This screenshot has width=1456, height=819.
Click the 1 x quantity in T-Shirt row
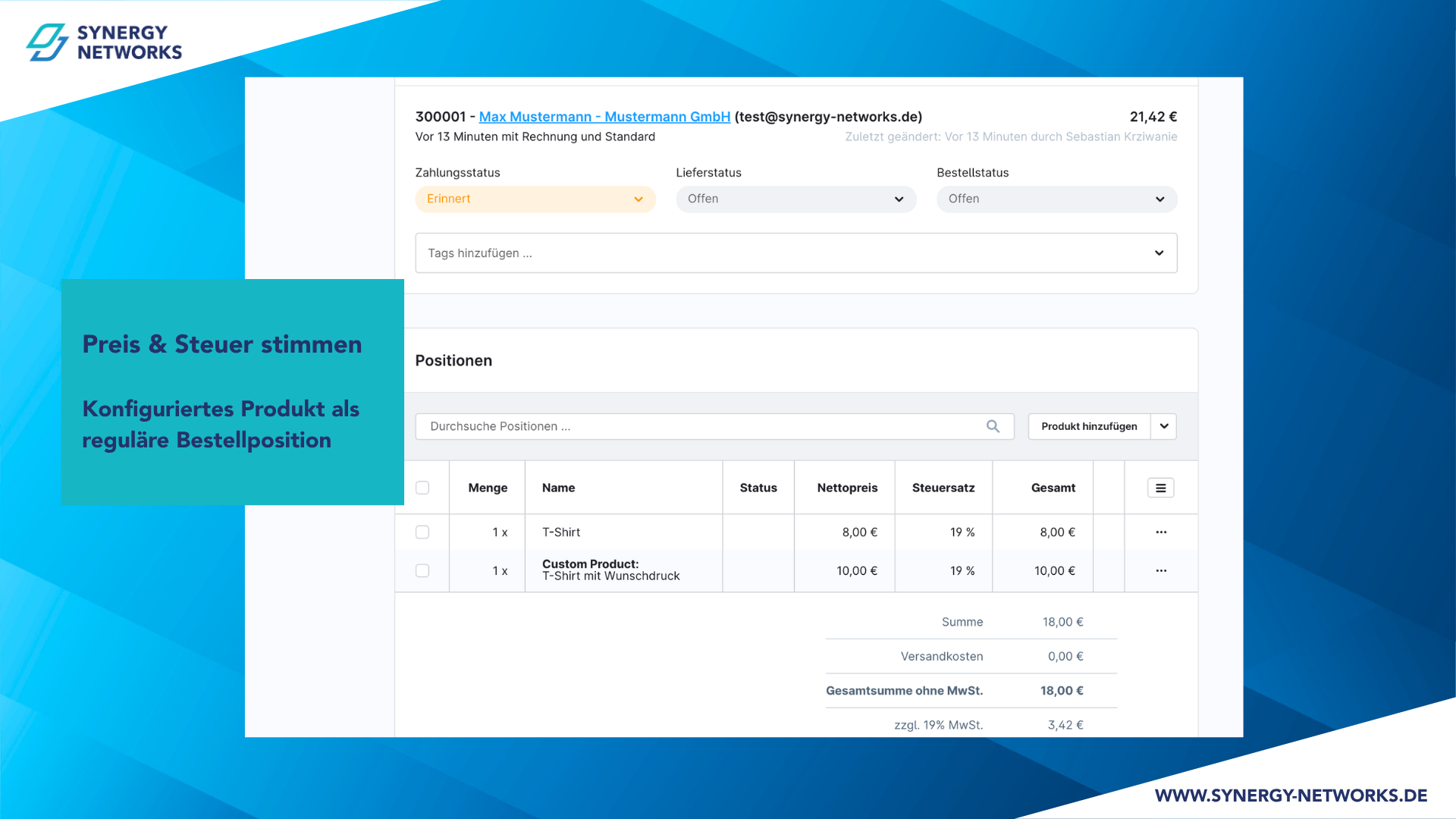pos(500,532)
